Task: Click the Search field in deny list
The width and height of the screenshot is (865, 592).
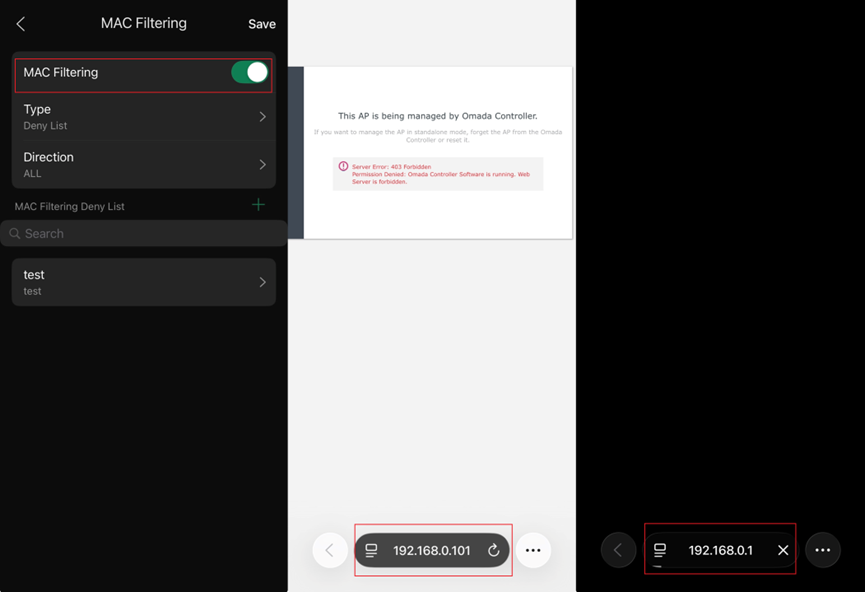Action: coord(143,233)
